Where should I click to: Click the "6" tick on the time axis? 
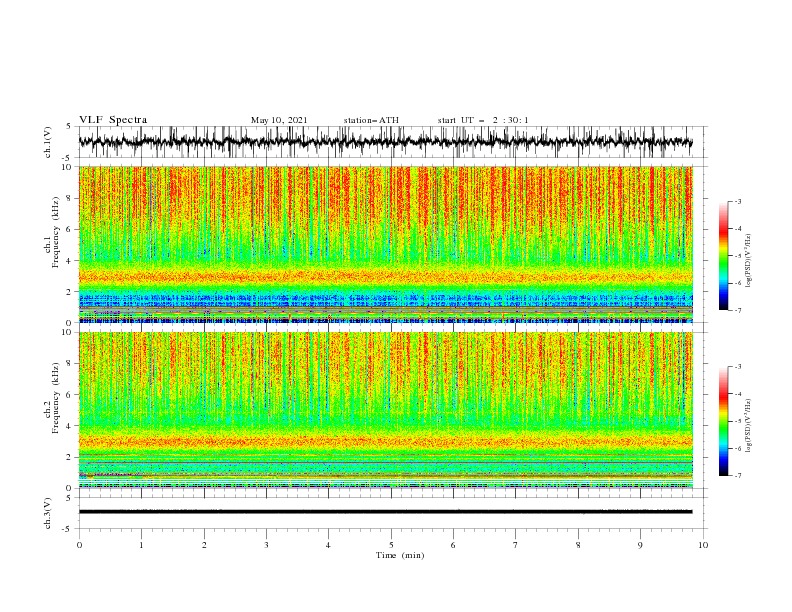coord(453,545)
